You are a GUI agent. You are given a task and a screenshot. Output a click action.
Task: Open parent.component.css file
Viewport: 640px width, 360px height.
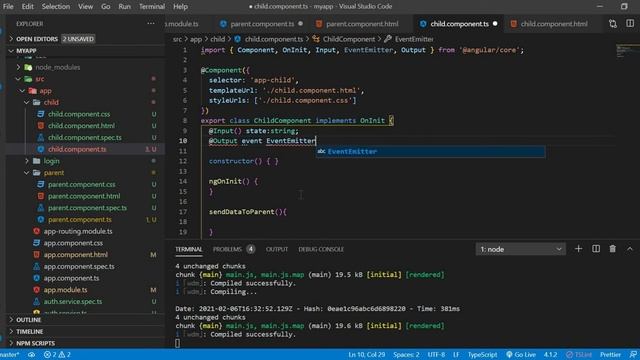tap(81, 184)
